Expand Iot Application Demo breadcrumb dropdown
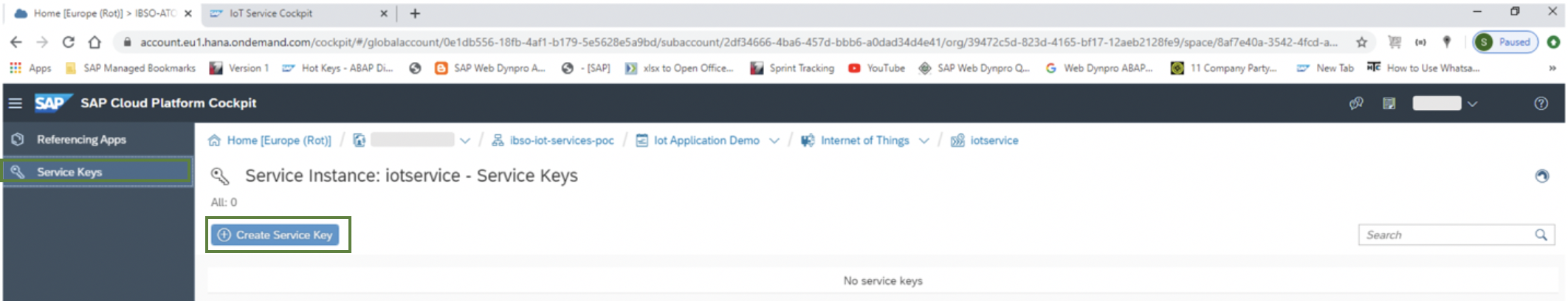The height and width of the screenshot is (301, 1568). tap(774, 141)
